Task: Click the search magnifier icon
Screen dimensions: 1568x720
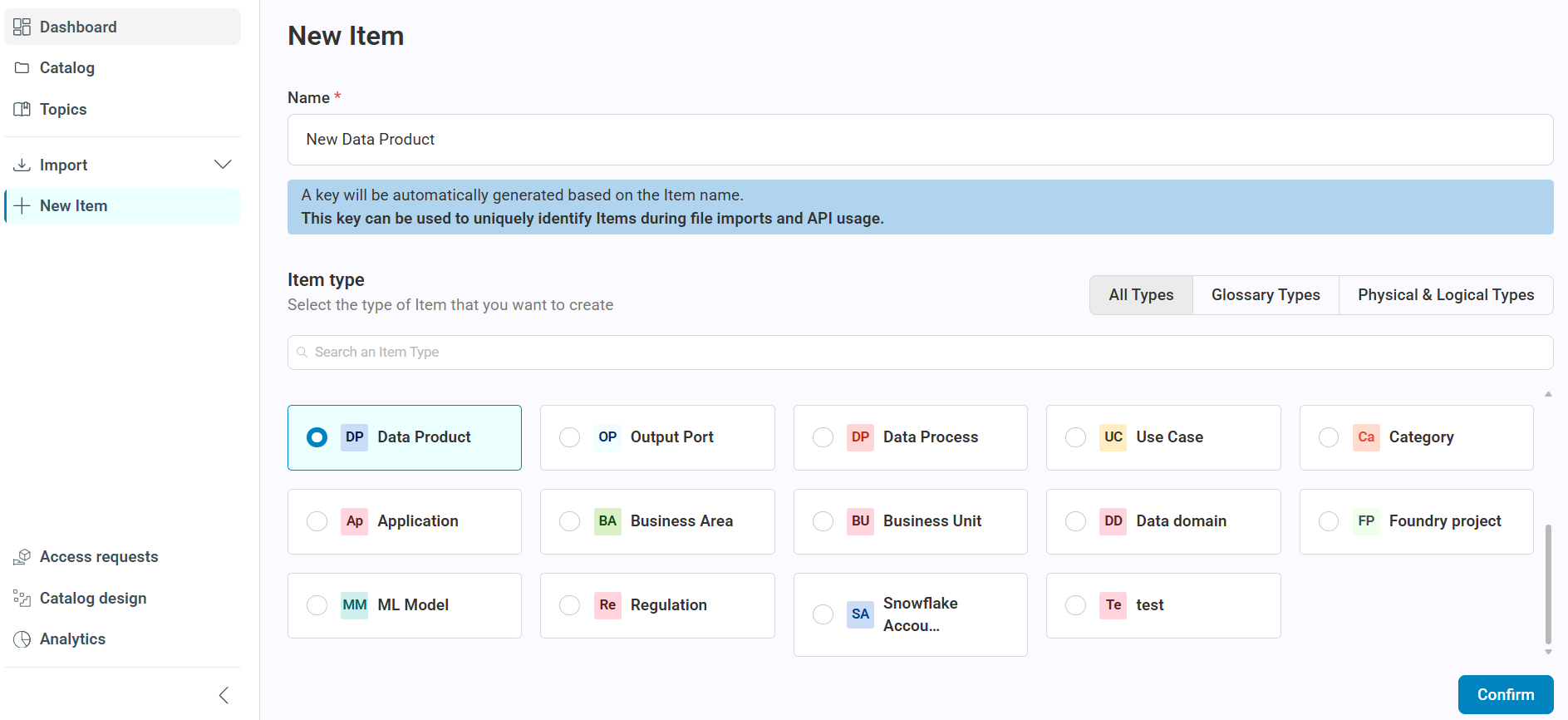Action: pyautogui.click(x=302, y=353)
